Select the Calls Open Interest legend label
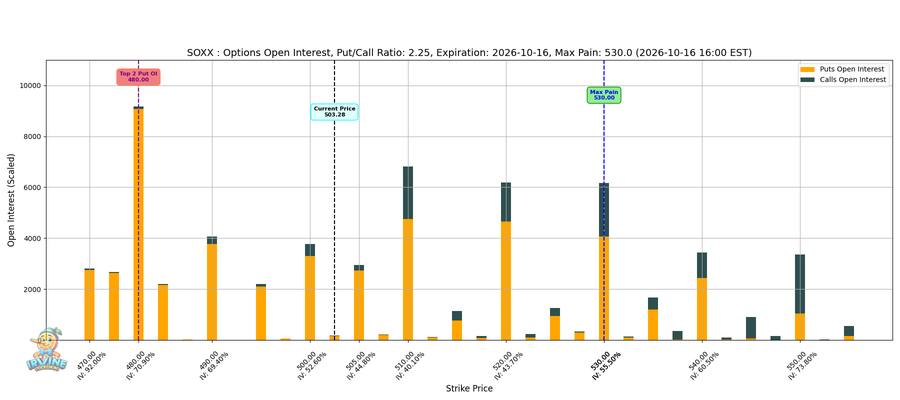The height and width of the screenshot is (400, 900). [852, 80]
